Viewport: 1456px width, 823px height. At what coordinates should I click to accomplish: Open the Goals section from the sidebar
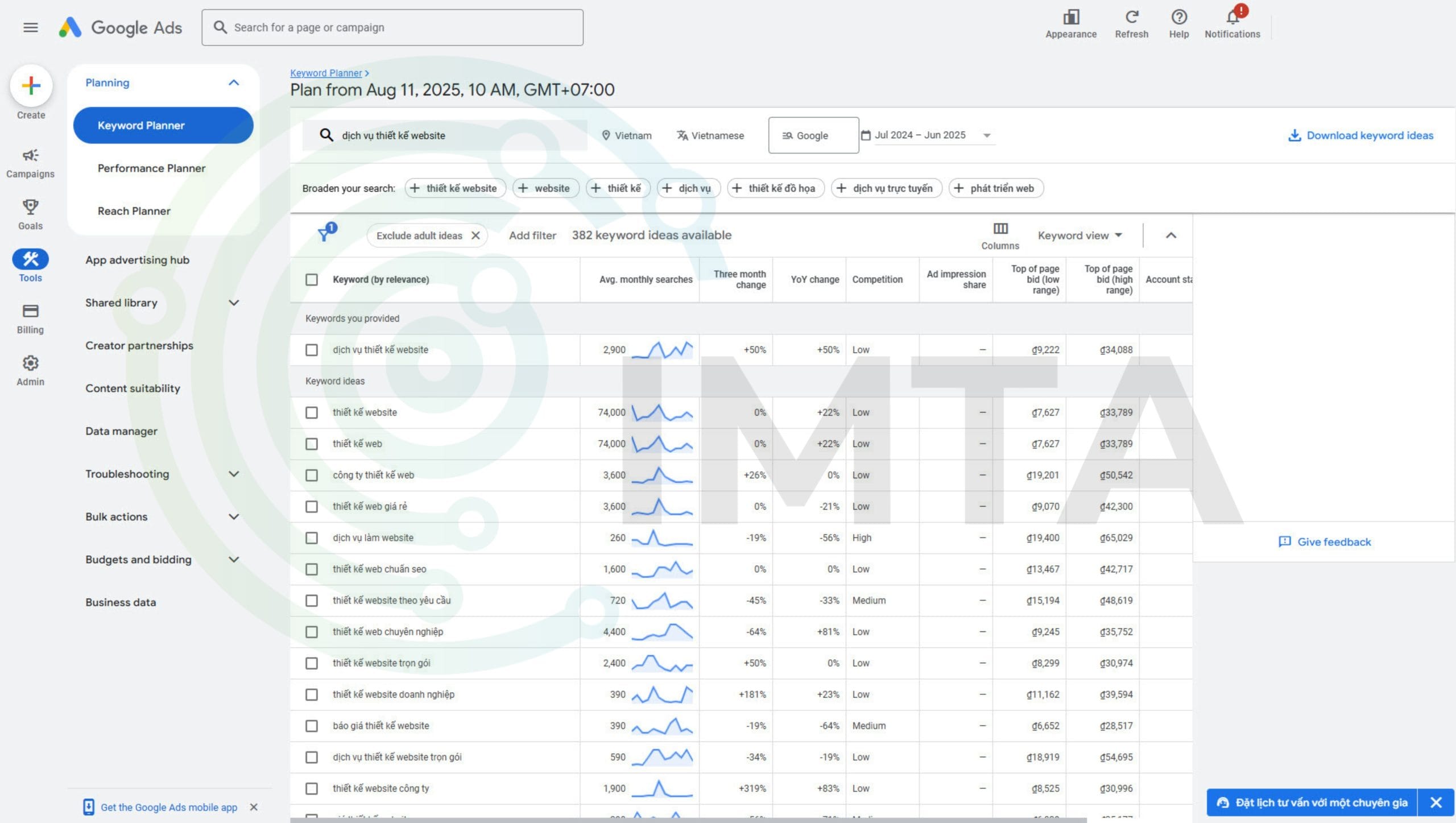coord(31,206)
